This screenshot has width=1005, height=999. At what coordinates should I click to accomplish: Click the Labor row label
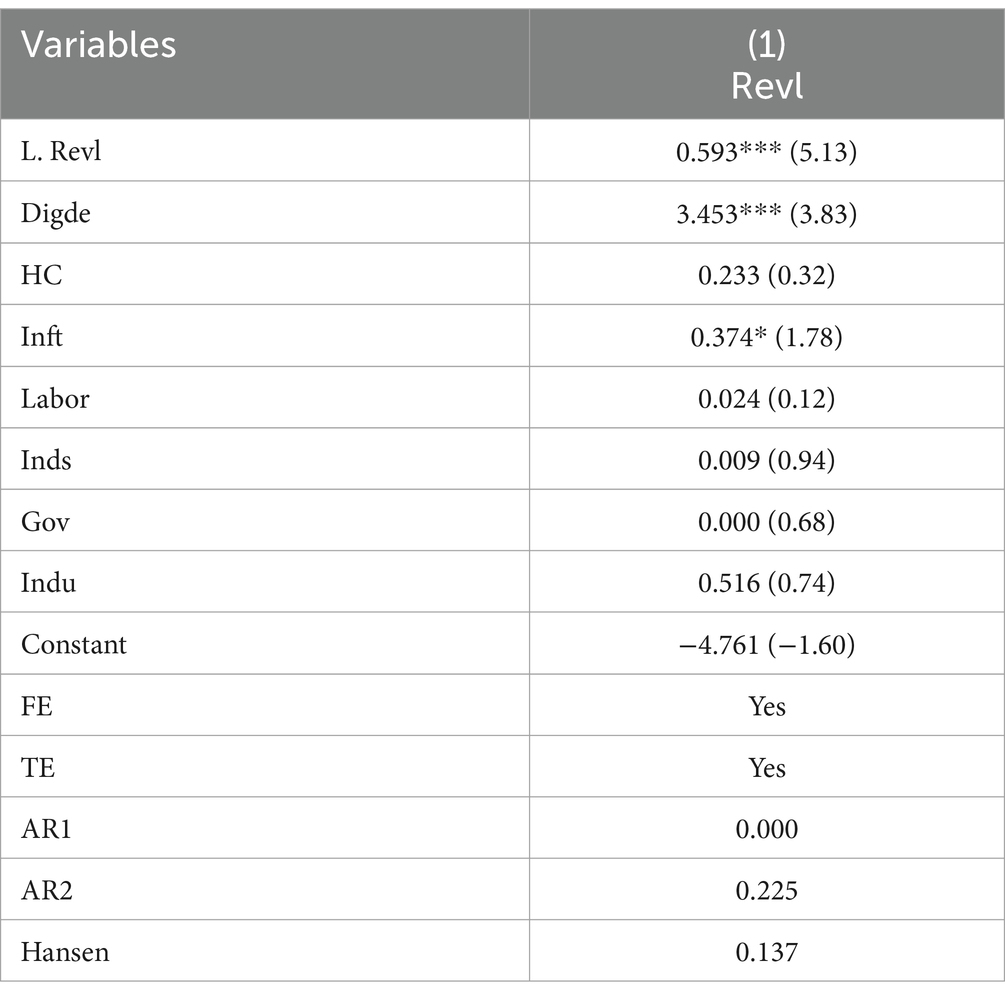click(55, 398)
